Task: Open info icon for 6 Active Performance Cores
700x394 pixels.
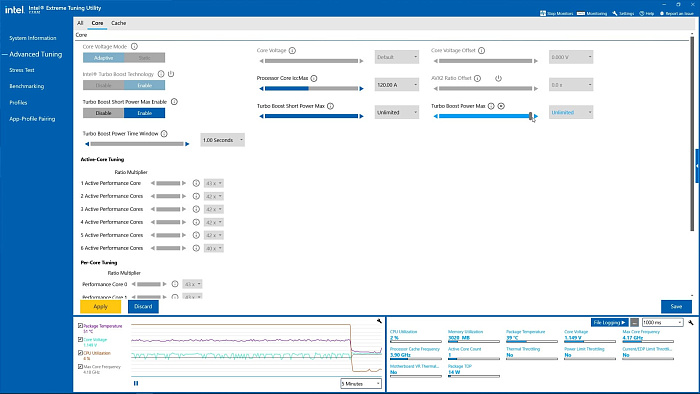Action: click(196, 248)
